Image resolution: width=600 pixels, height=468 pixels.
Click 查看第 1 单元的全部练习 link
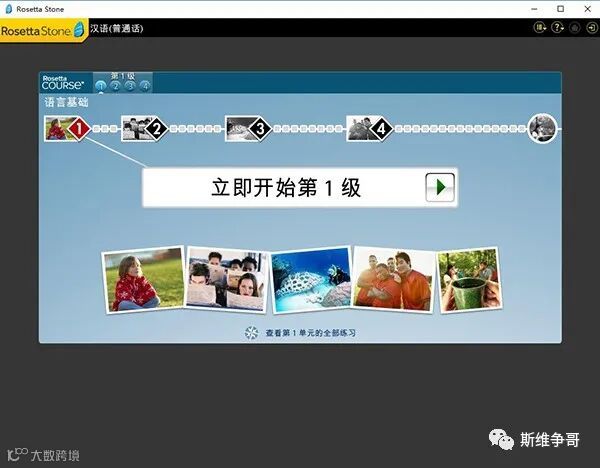point(311,333)
